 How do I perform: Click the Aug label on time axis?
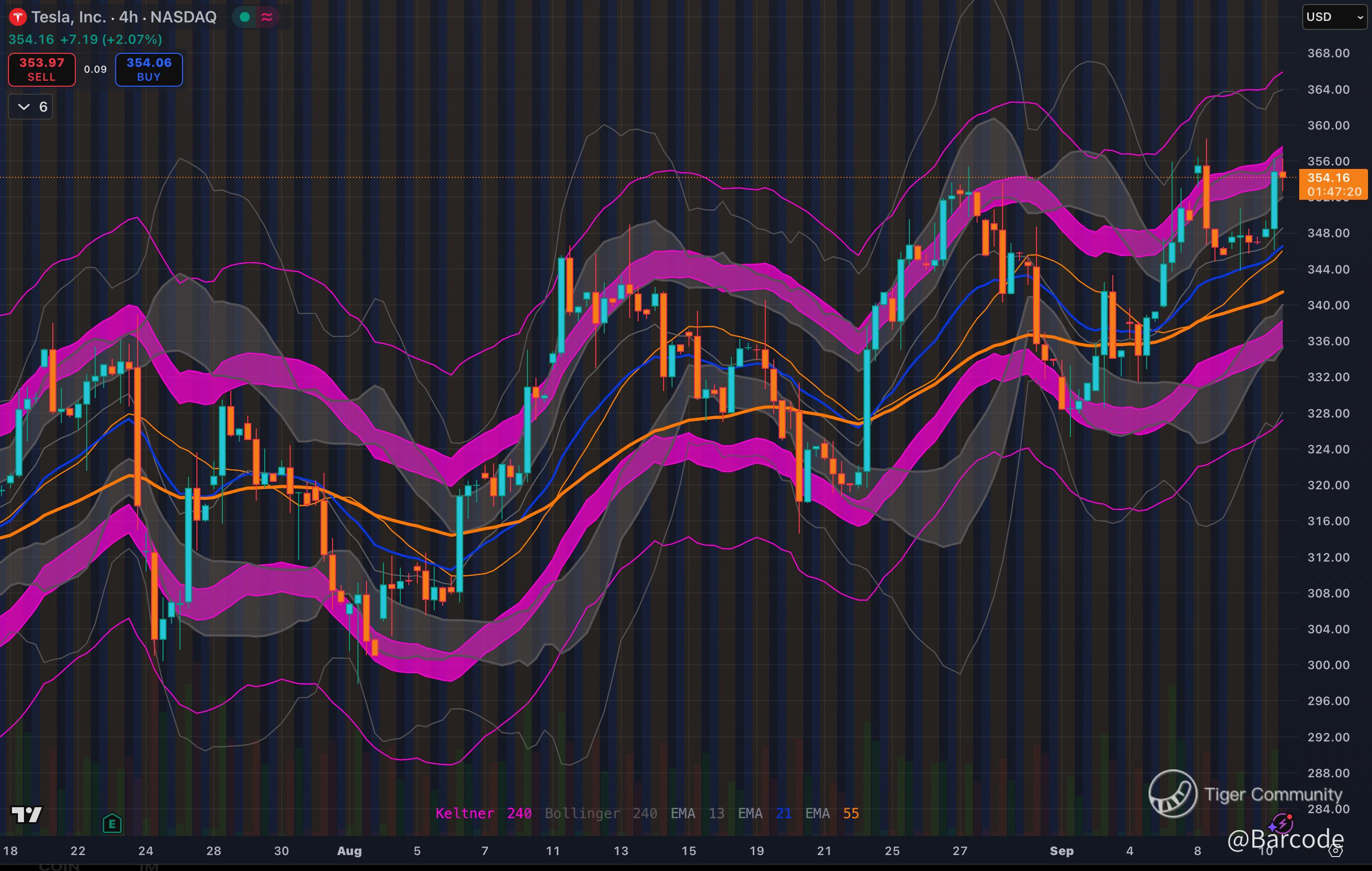tap(349, 851)
